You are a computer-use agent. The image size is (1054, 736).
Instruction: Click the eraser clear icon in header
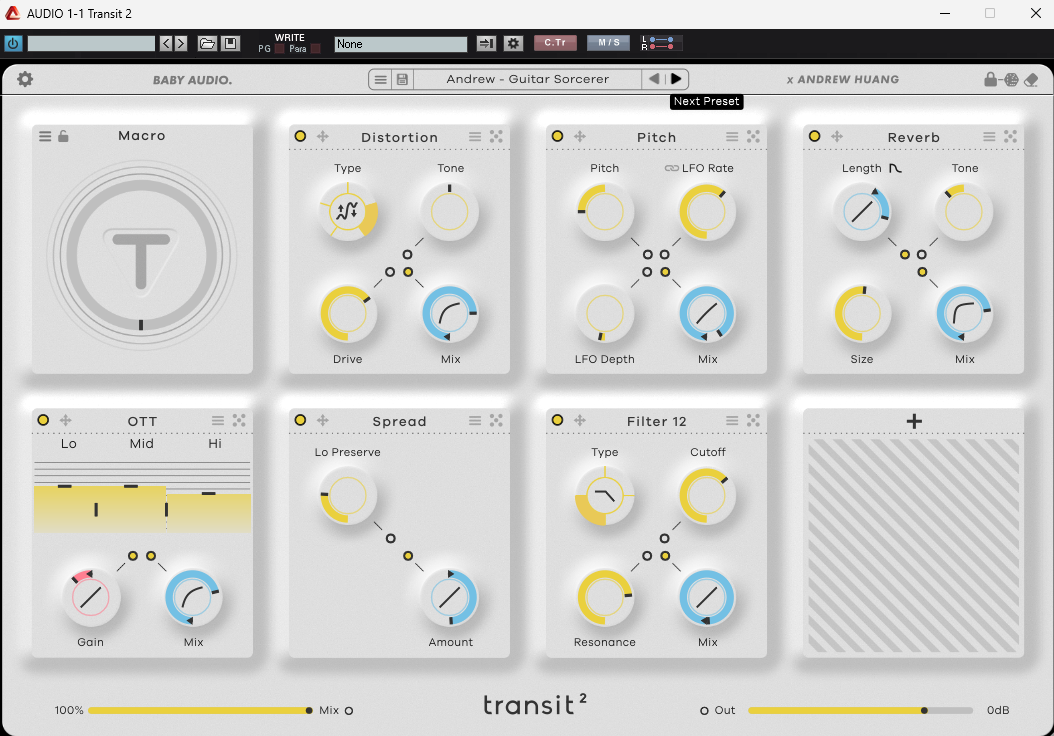pos(1031,80)
